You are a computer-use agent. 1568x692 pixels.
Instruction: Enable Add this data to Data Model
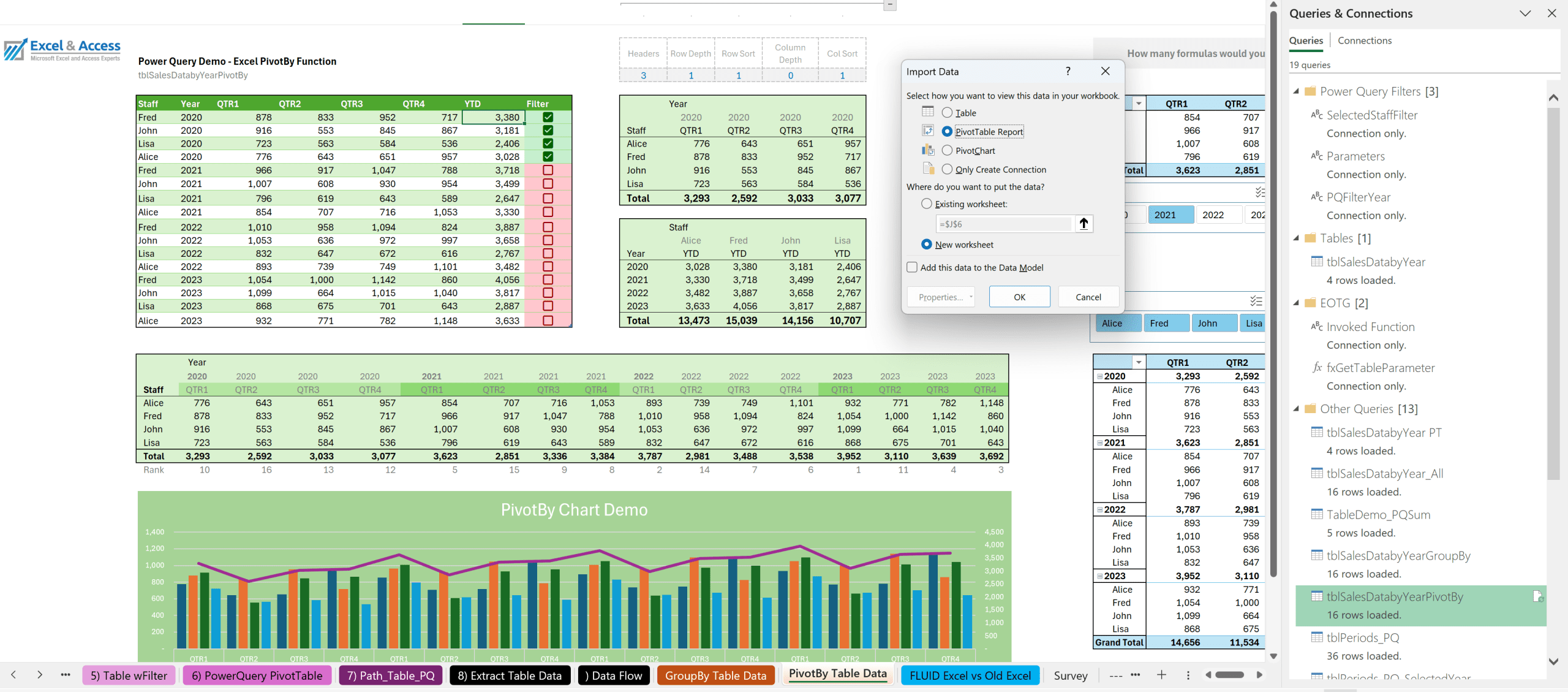tap(912, 267)
